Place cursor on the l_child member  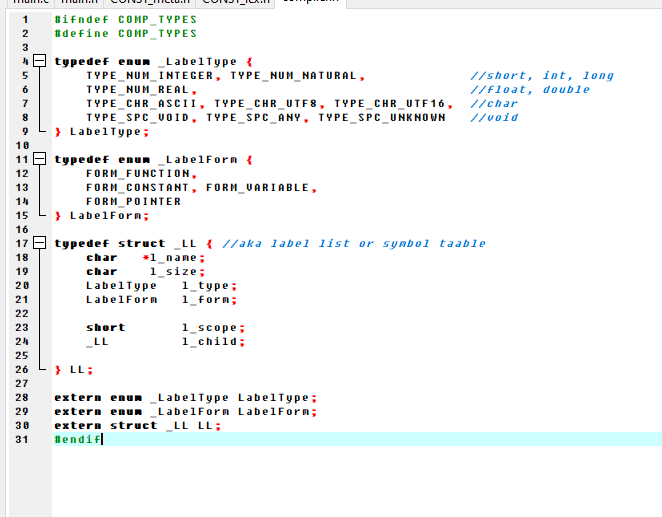pyautogui.click(x=208, y=342)
